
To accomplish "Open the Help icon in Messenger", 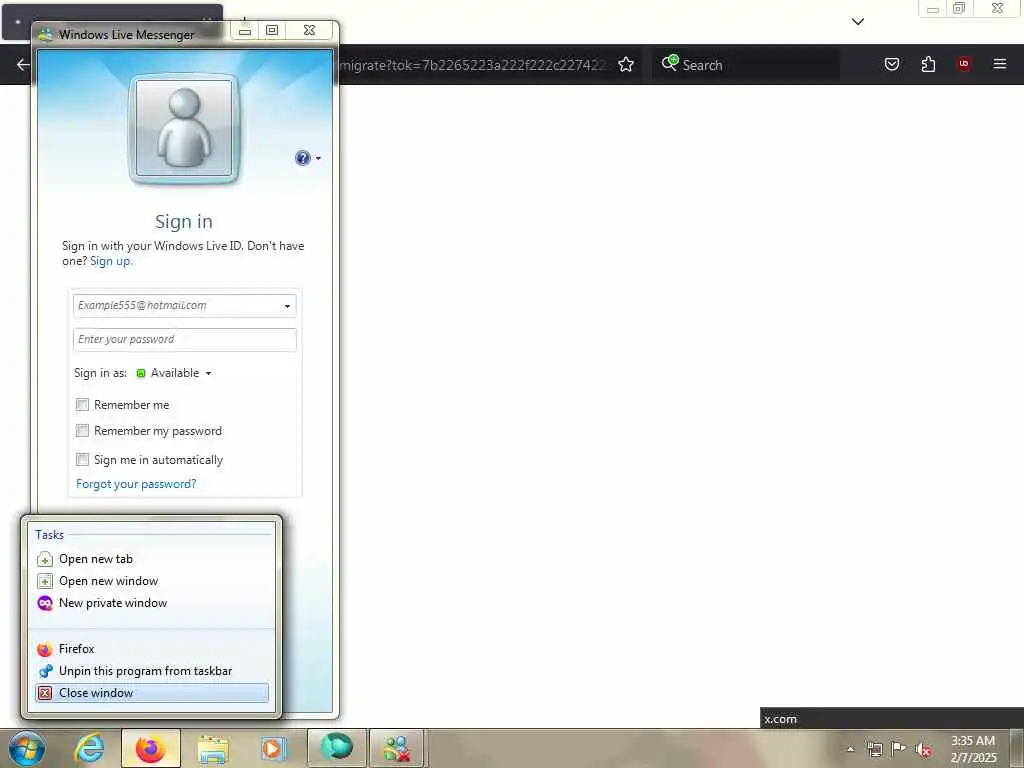I will coord(302,158).
